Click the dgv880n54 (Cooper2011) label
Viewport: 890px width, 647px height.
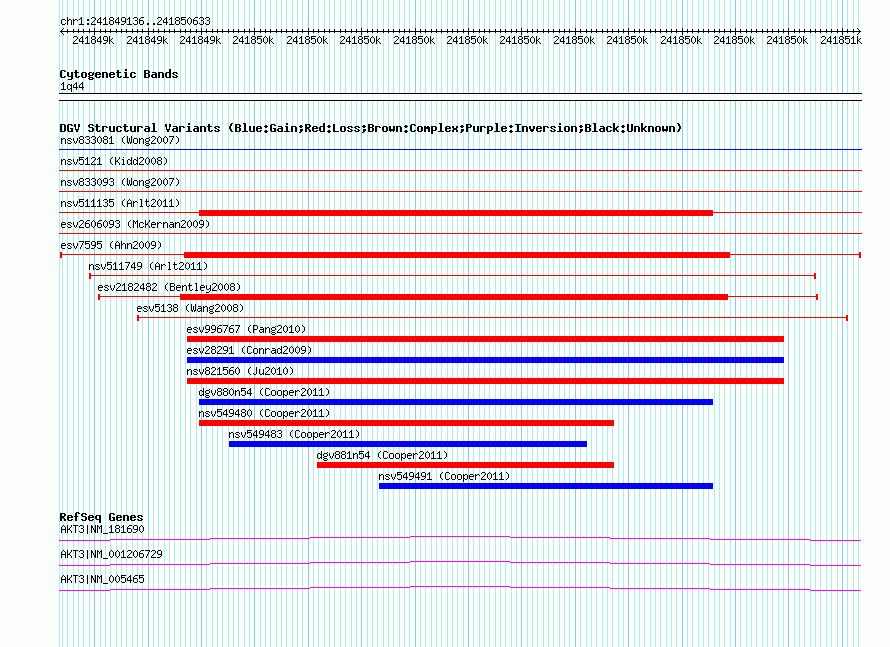(264, 392)
